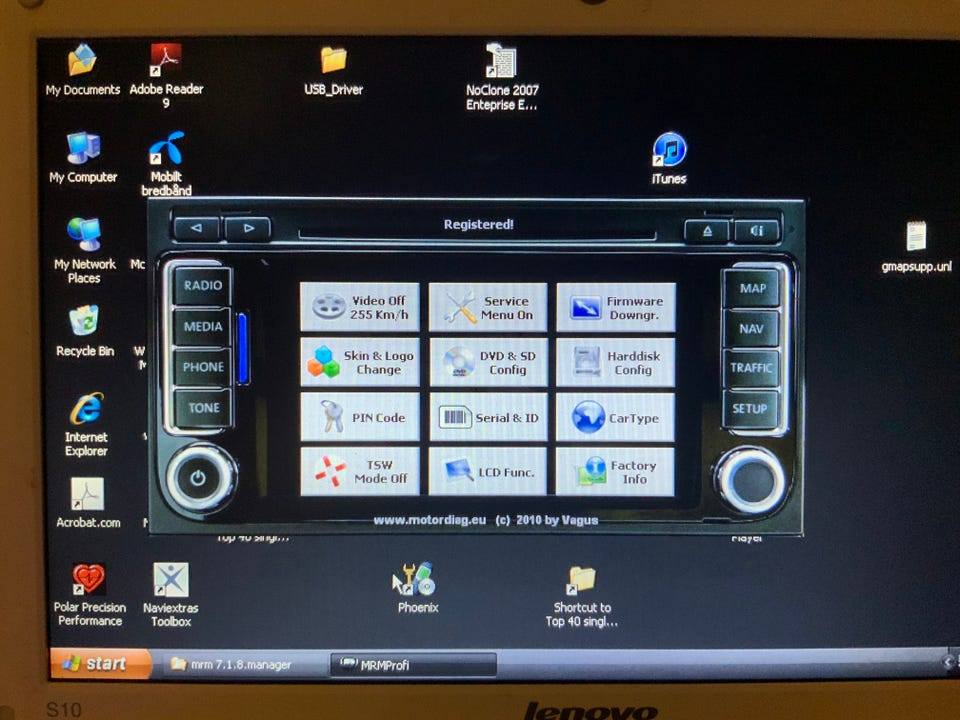Open the Service Menu On tile
This screenshot has height=720, width=960.
pos(488,307)
